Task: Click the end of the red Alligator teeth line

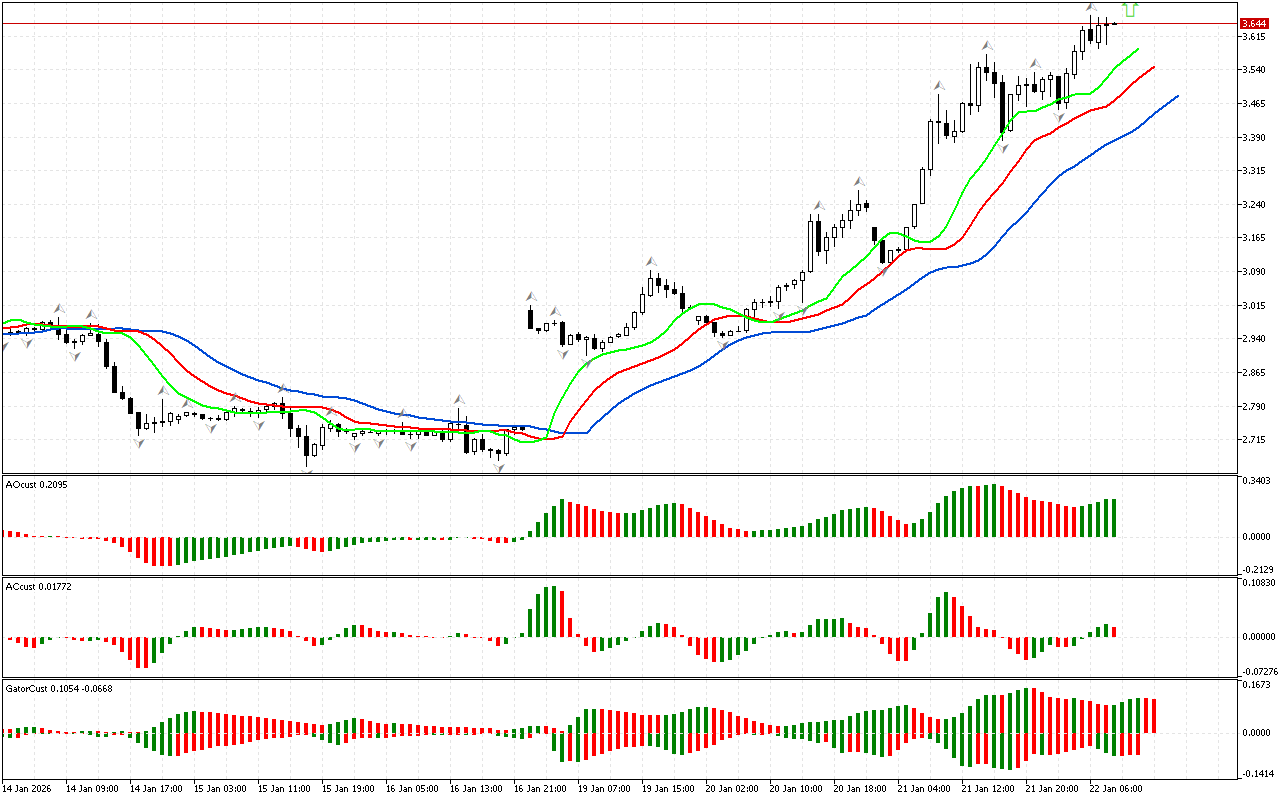Action: point(1154,67)
